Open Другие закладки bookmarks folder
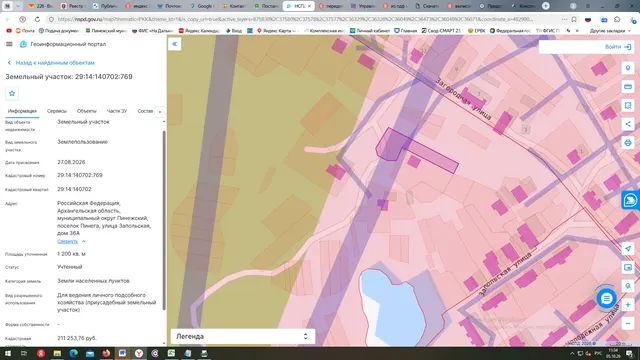The width and height of the screenshot is (640, 360). pyautogui.click(x=610, y=31)
